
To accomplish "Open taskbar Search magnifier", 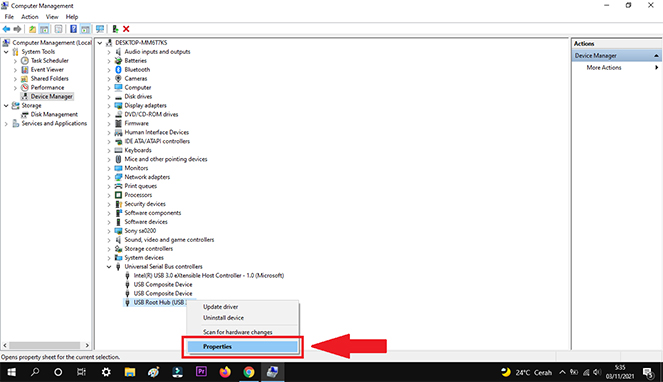I will [35, 372].
